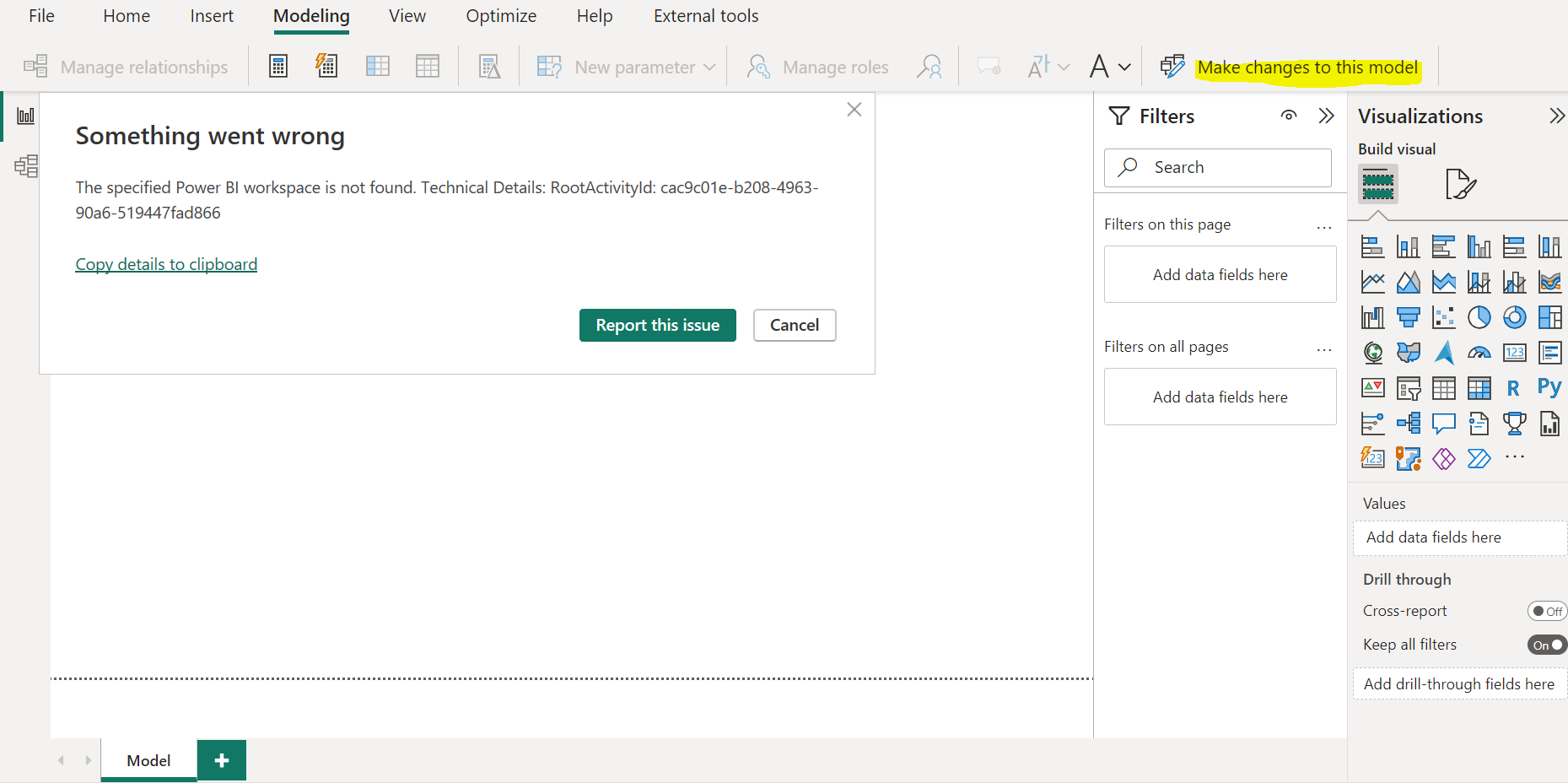The image size is (1568, 783).
Task: Select the KPI visual
Action: tap(1373, 388)
